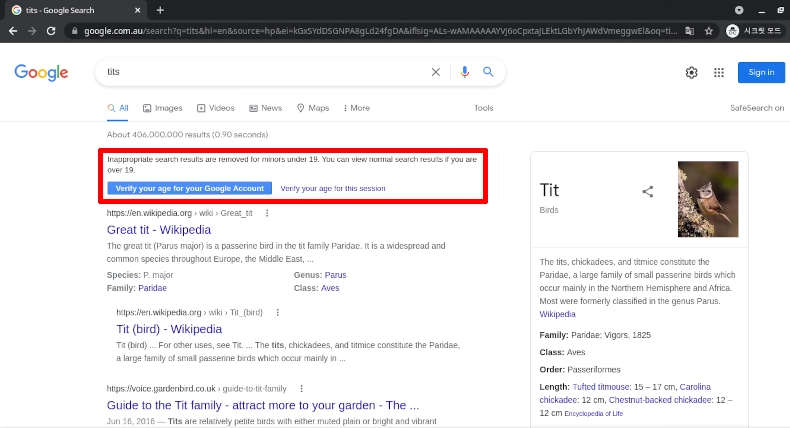Switch to the News tab
790x428 pixels.
266,108
